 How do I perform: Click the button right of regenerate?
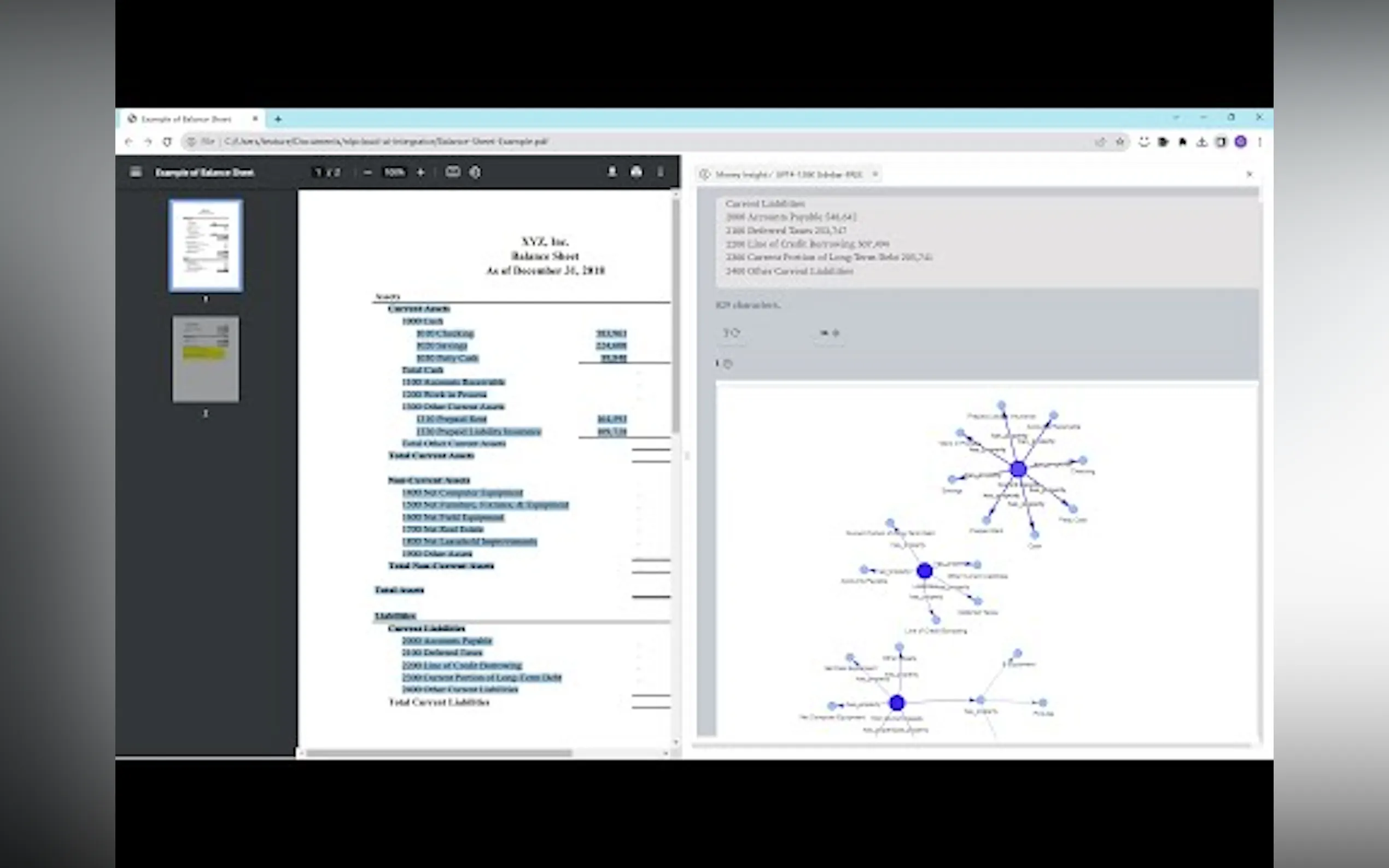tap(830, 333)
